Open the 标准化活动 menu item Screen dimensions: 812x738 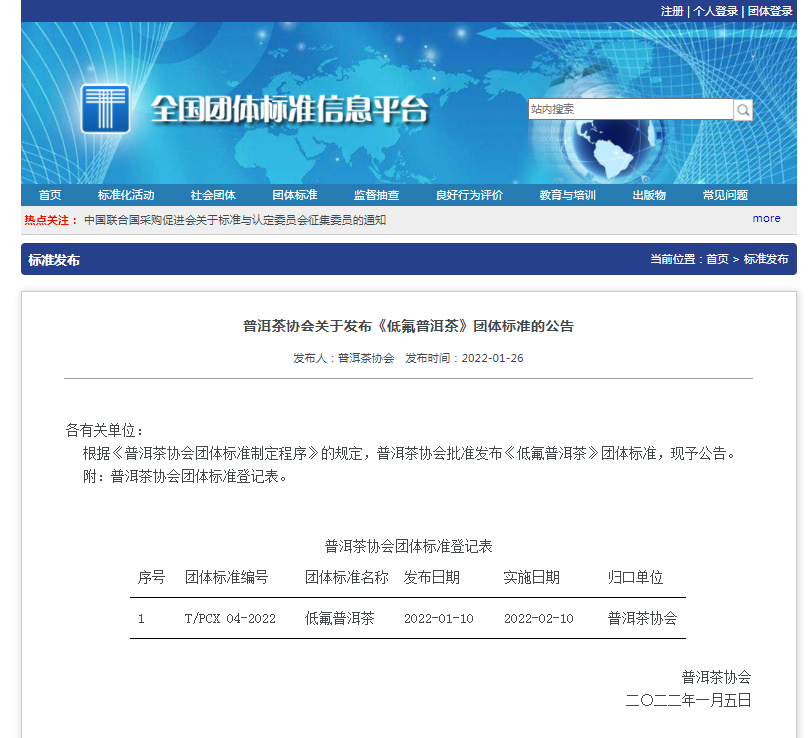tap(126, 195)
